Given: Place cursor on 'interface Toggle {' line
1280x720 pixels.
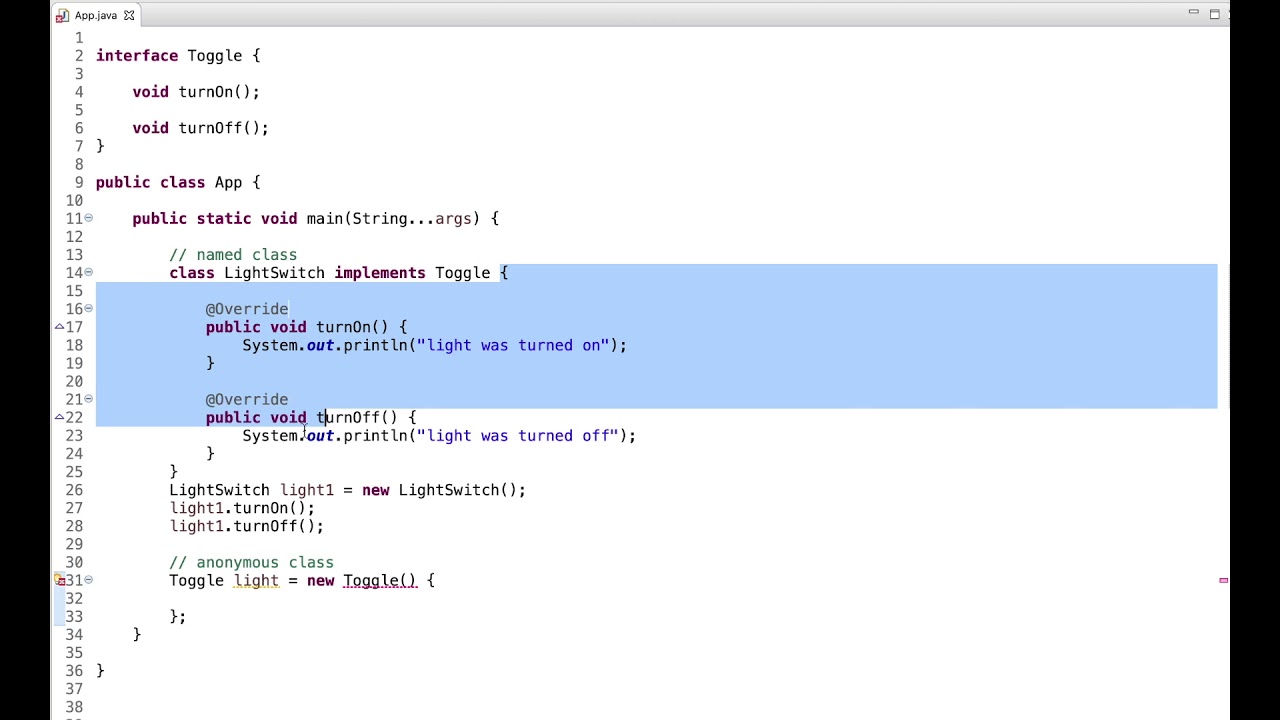Looking at the screenshot, I should click(x=178, y=56).
